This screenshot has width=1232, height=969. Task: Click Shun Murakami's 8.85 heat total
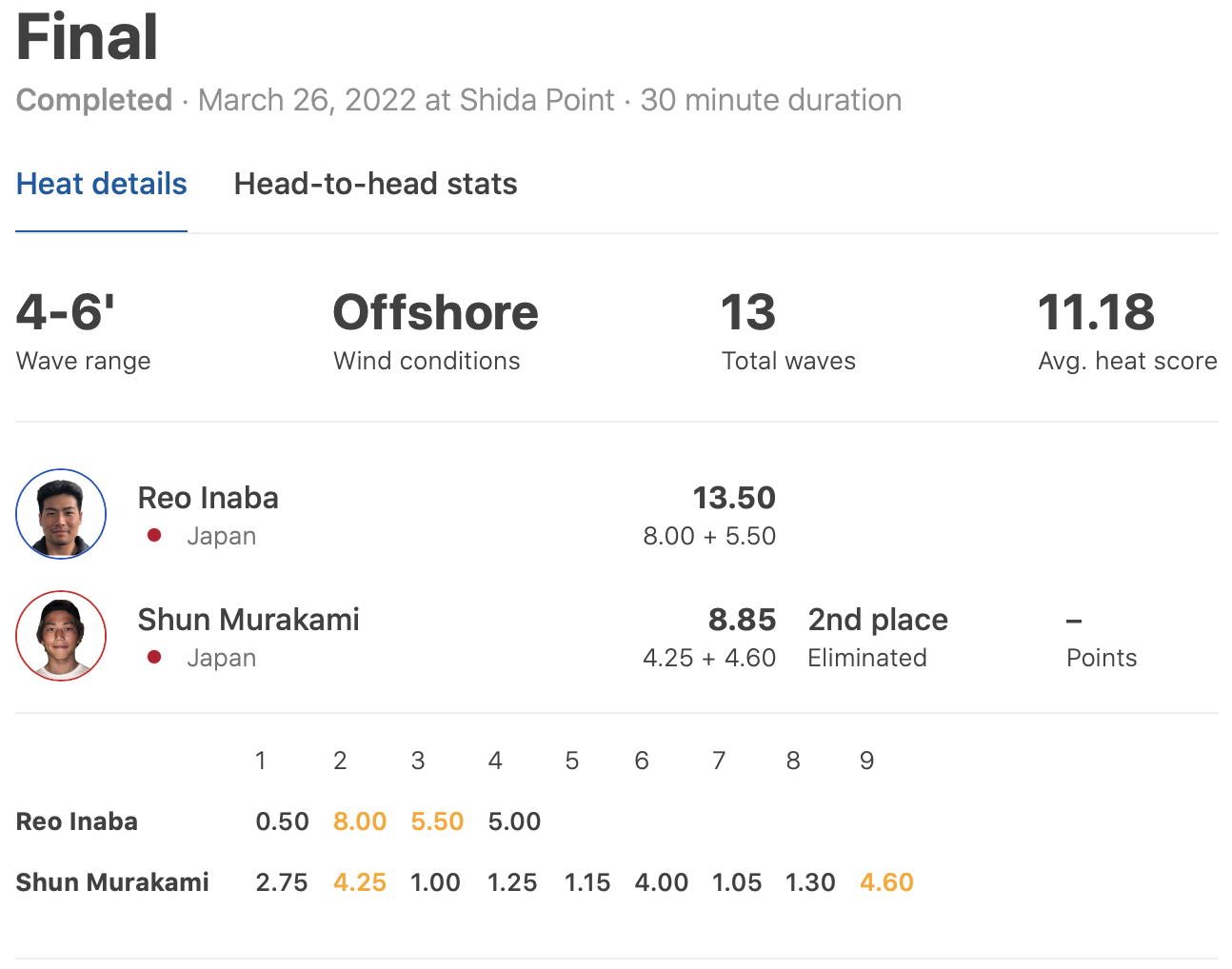pos(742,620)
